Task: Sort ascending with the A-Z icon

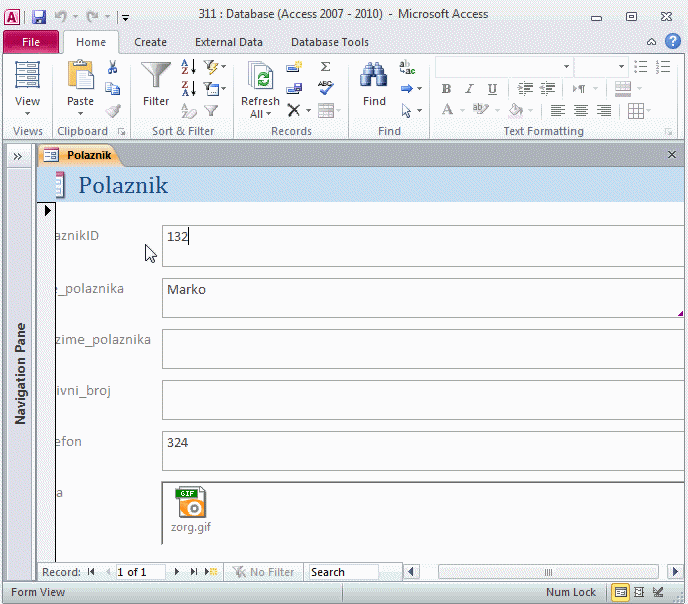Action: (x=188, y=67)
